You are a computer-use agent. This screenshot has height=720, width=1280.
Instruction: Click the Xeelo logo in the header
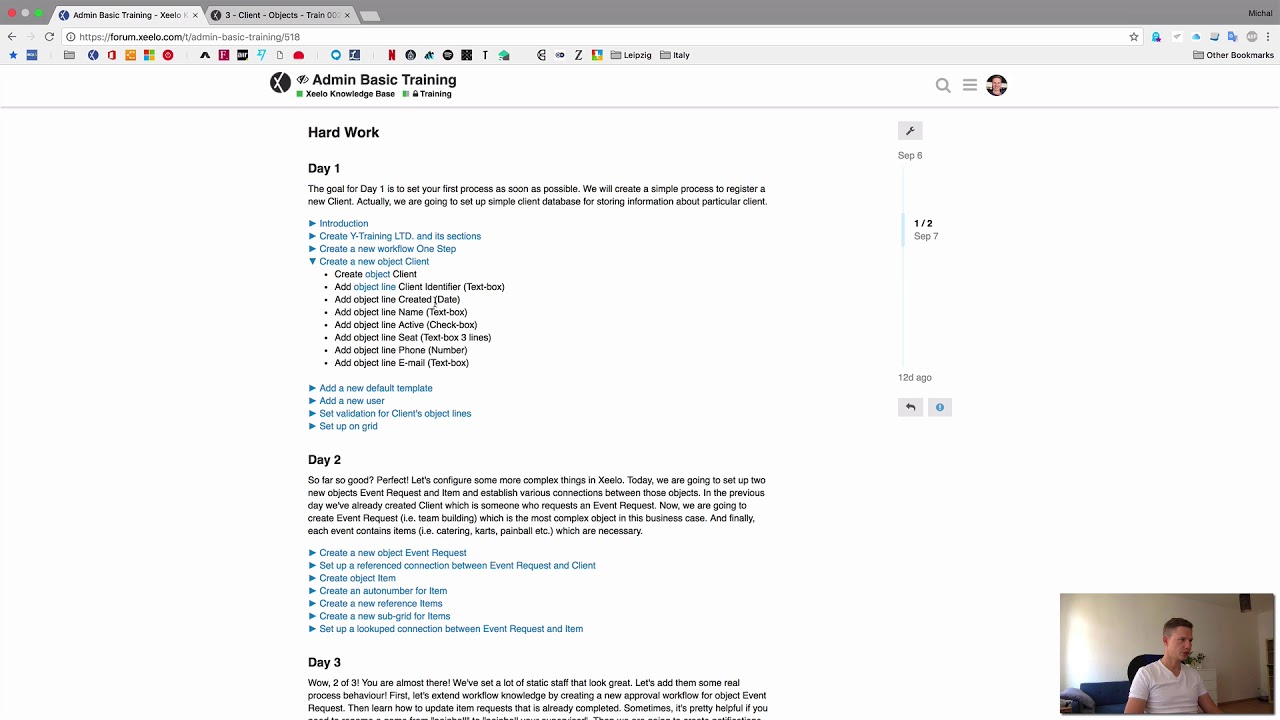point(280,83)
